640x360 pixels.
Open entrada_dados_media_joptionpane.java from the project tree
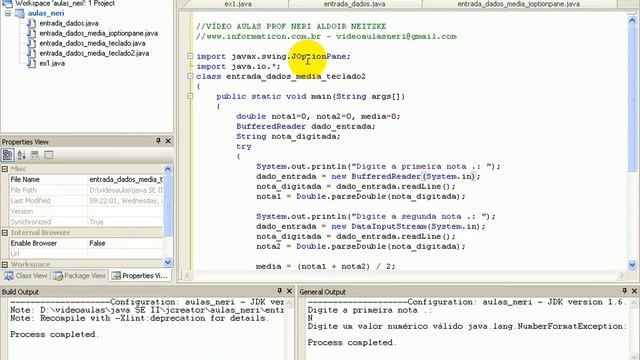(98, 33)
